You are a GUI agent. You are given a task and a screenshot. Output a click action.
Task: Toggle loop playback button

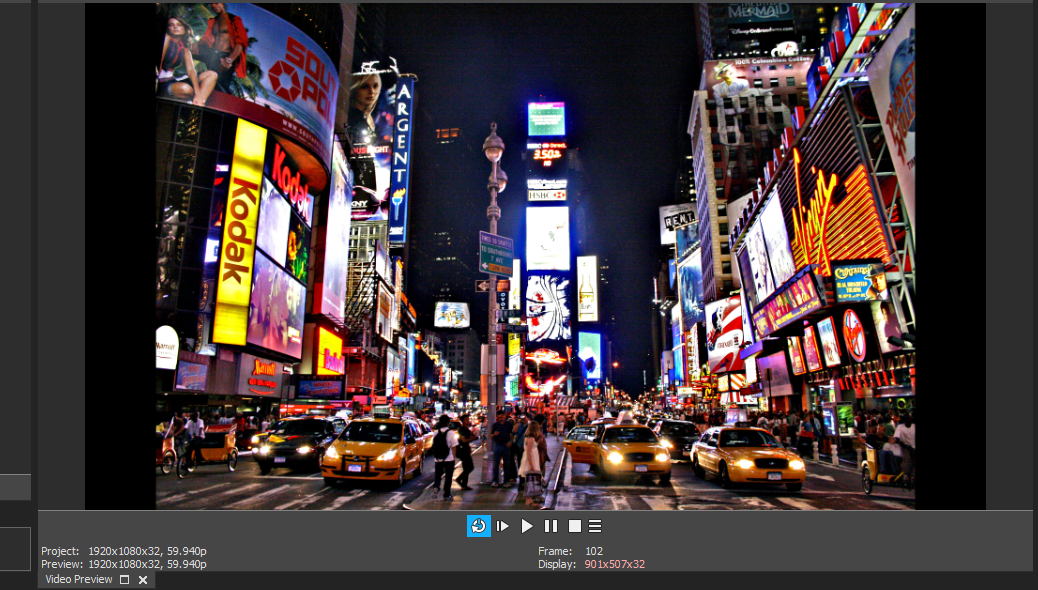coord(479,526)
